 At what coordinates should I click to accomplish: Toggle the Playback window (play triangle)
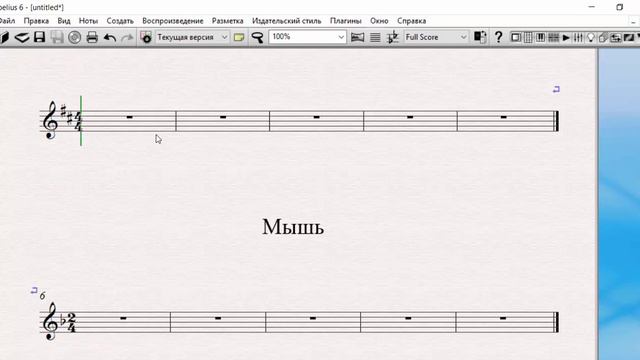click(x=566, y=38)
